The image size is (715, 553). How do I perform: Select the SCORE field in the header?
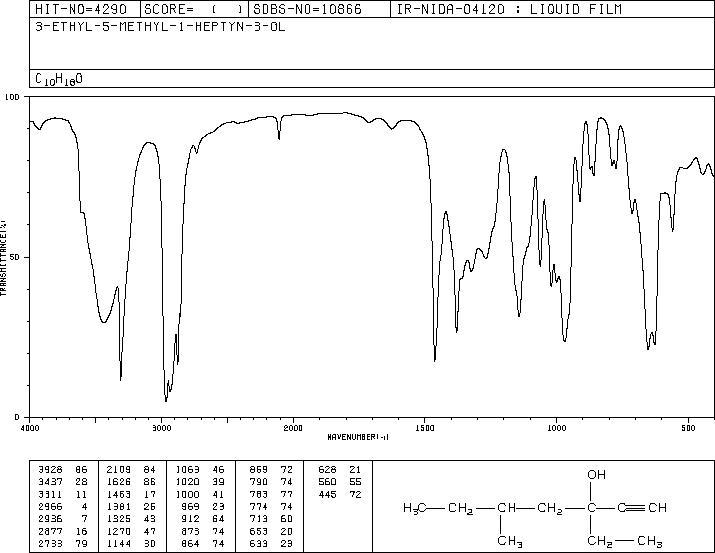coord(195,9)
